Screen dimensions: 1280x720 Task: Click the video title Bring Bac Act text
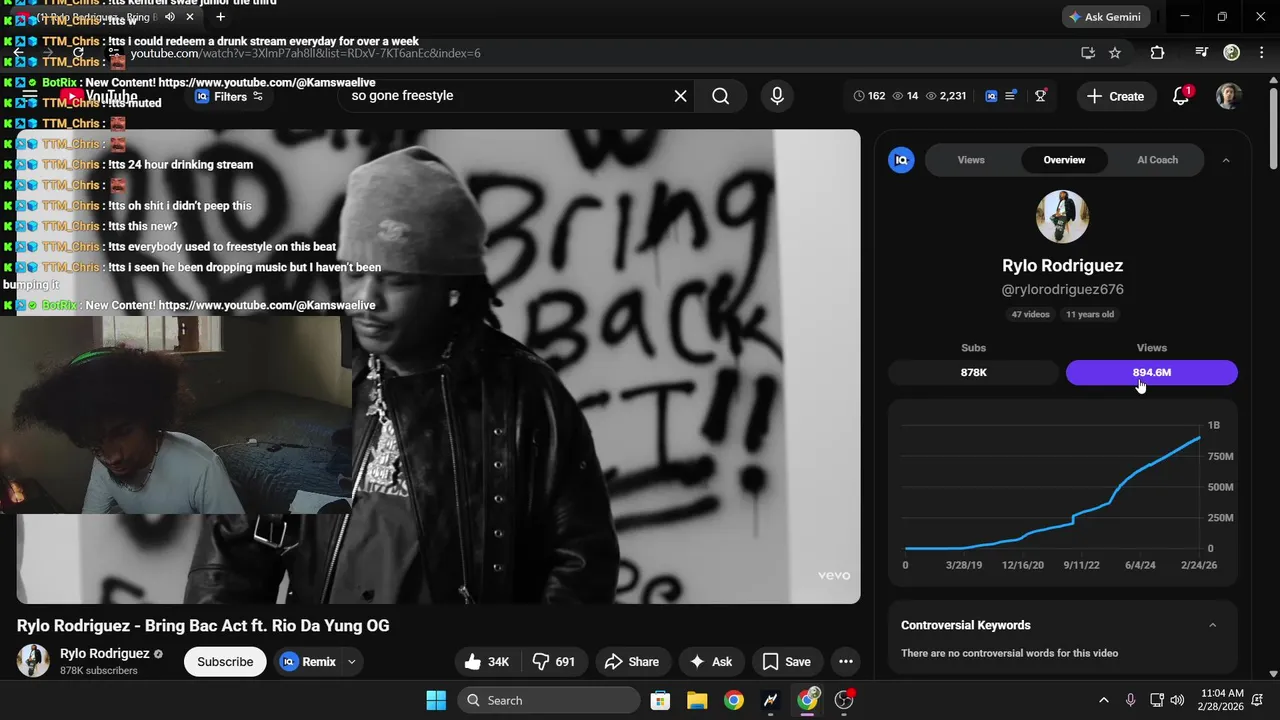203,626
